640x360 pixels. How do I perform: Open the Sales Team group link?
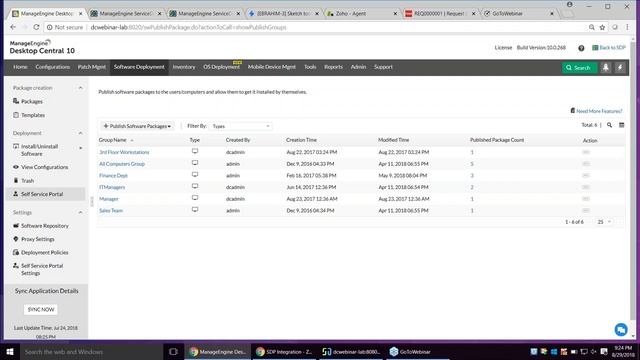click(111, 211)
